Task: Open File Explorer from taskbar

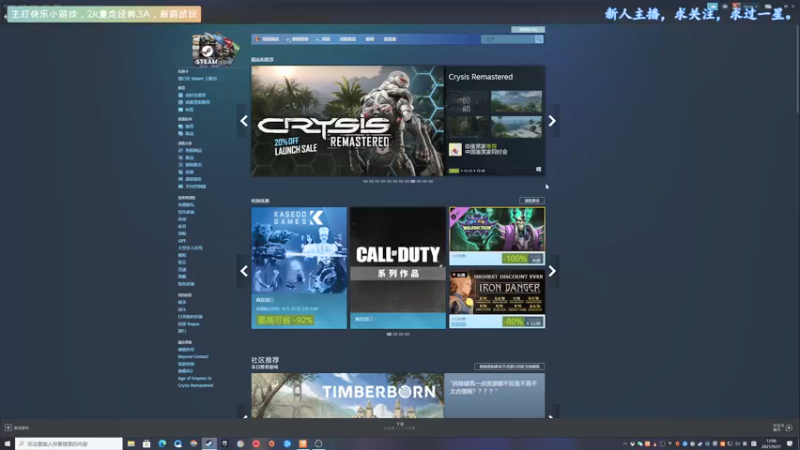Action: (x=131, y=444)
